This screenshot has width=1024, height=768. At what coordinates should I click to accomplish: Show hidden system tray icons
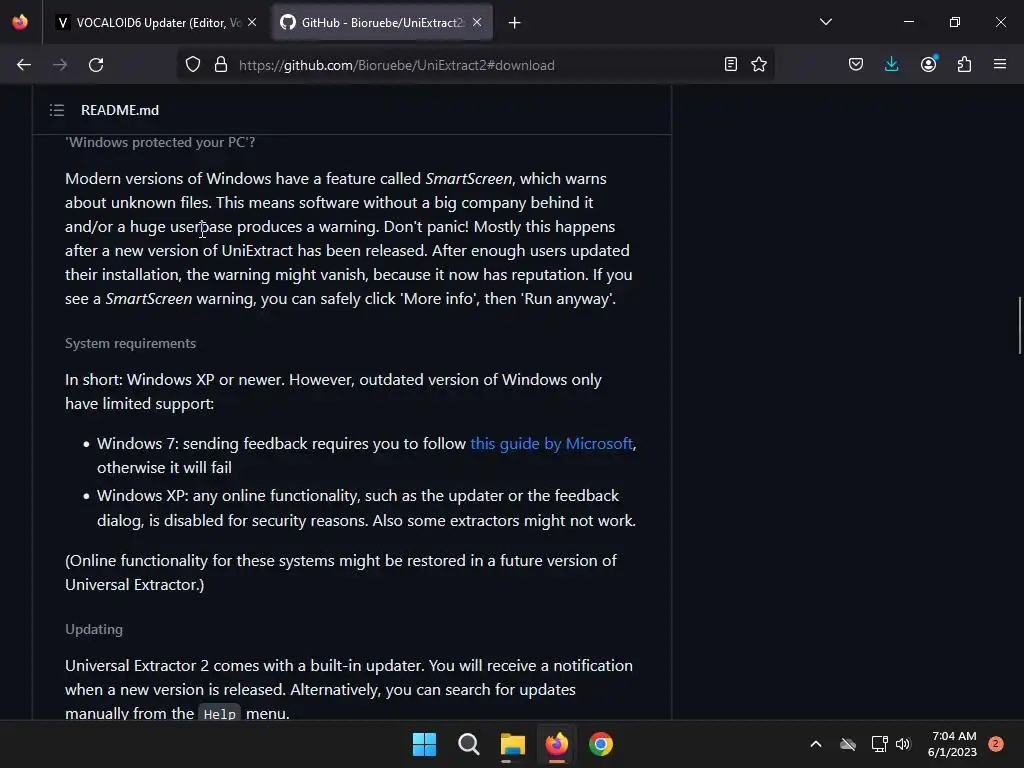816,744
